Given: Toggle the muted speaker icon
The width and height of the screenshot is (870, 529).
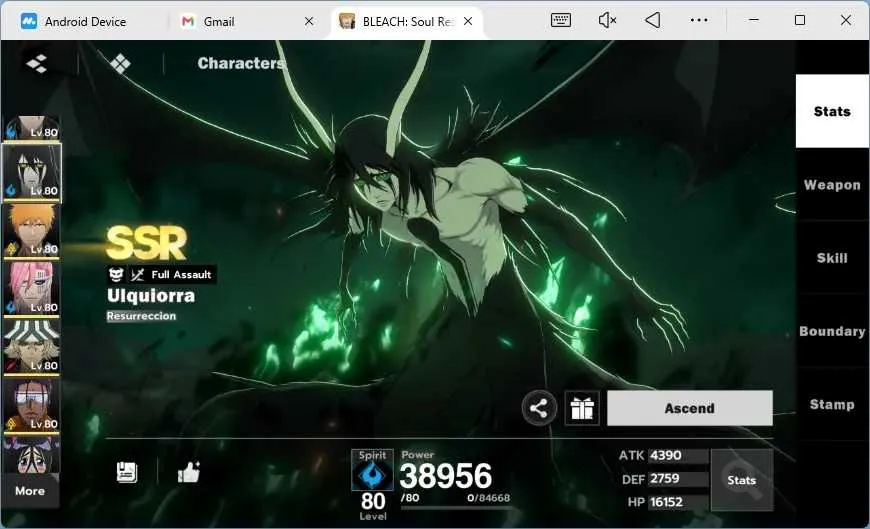Looking at the screenshot, I should tap(607, 21).
